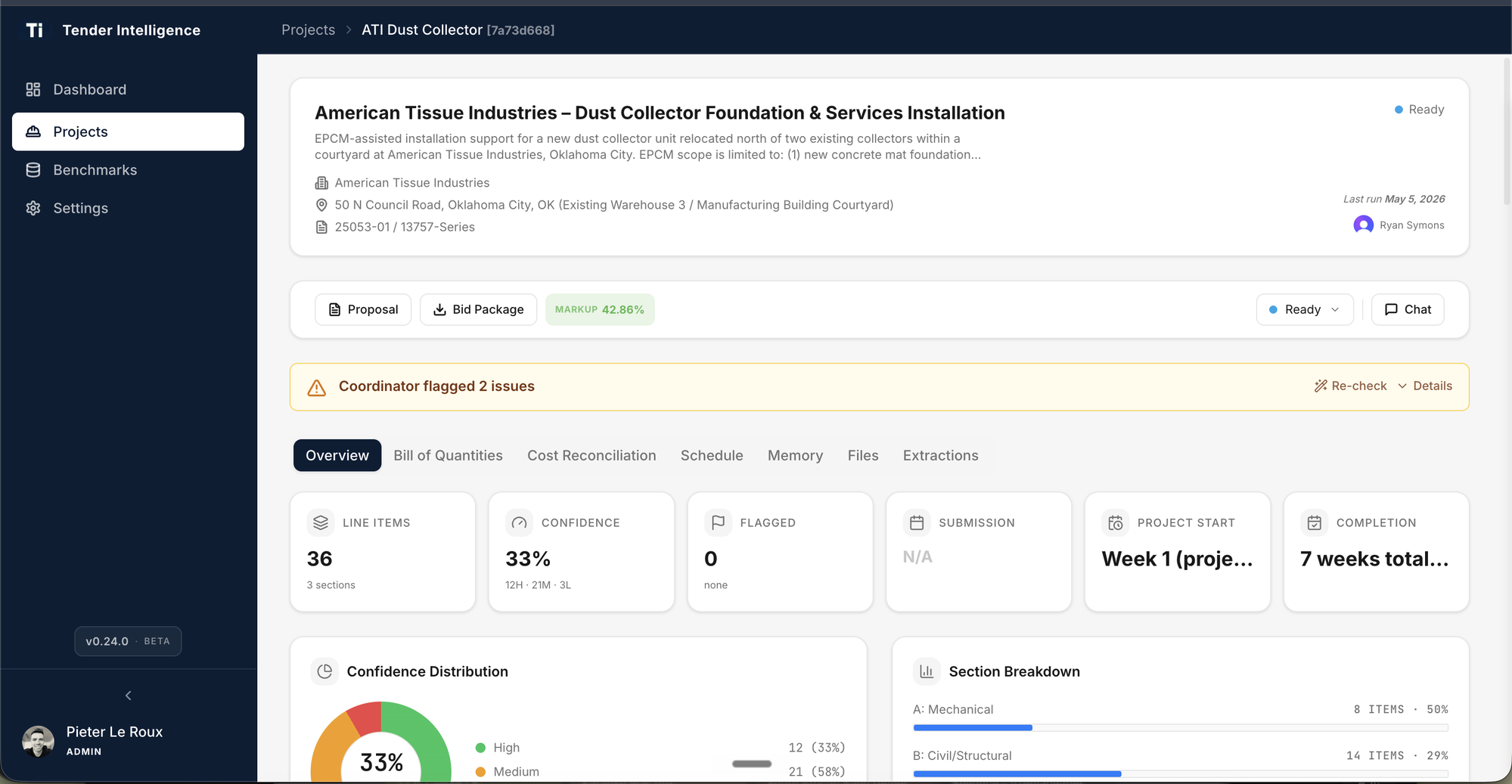Open the Files tab
Viewport: 1512px width, 784px height.
(x=863, y=455)
